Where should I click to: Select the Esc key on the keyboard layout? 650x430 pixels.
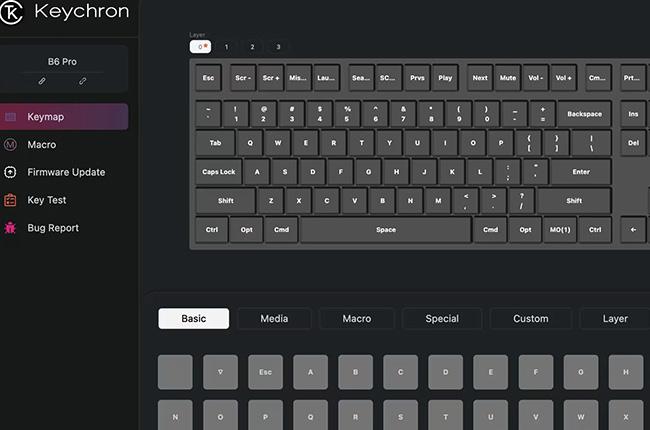point(208,78)
